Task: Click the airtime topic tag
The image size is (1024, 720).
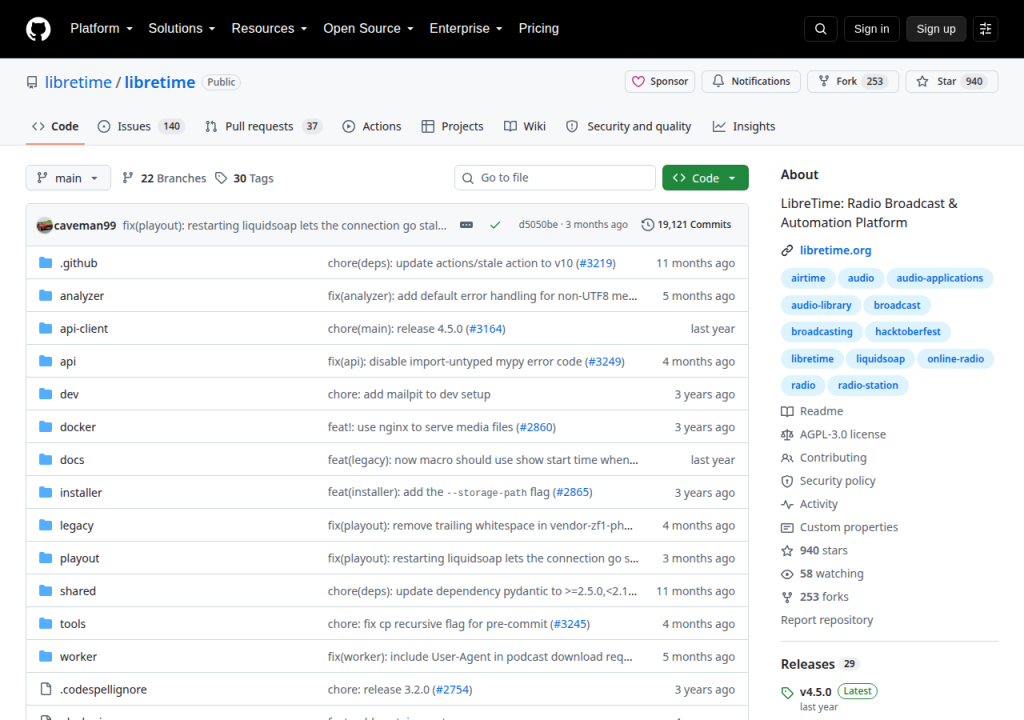Action: [808, 278]
